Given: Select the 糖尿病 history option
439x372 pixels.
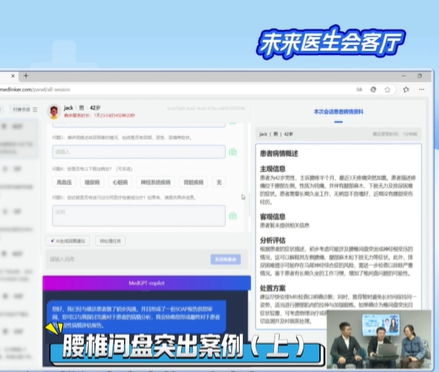Looking at the screenshot, I should coord(92,182).
